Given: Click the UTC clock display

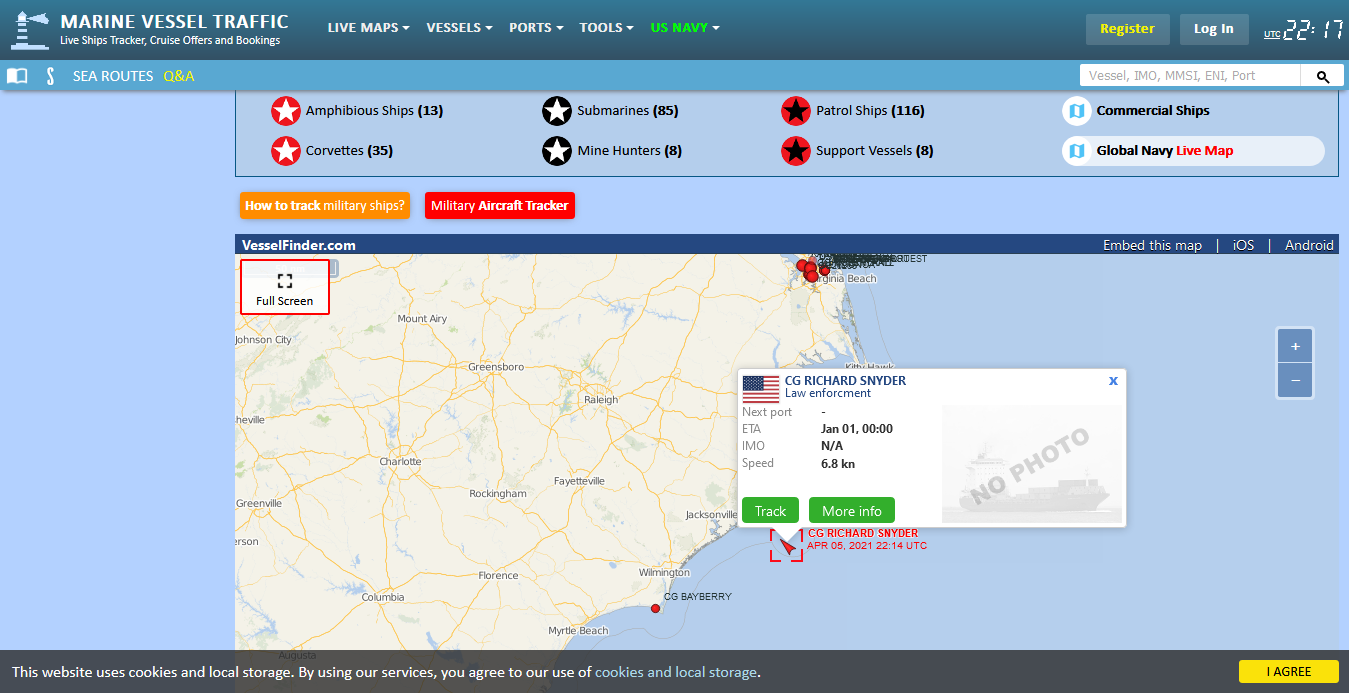Looking at the screenshot, I should (x=1303, y=30).
